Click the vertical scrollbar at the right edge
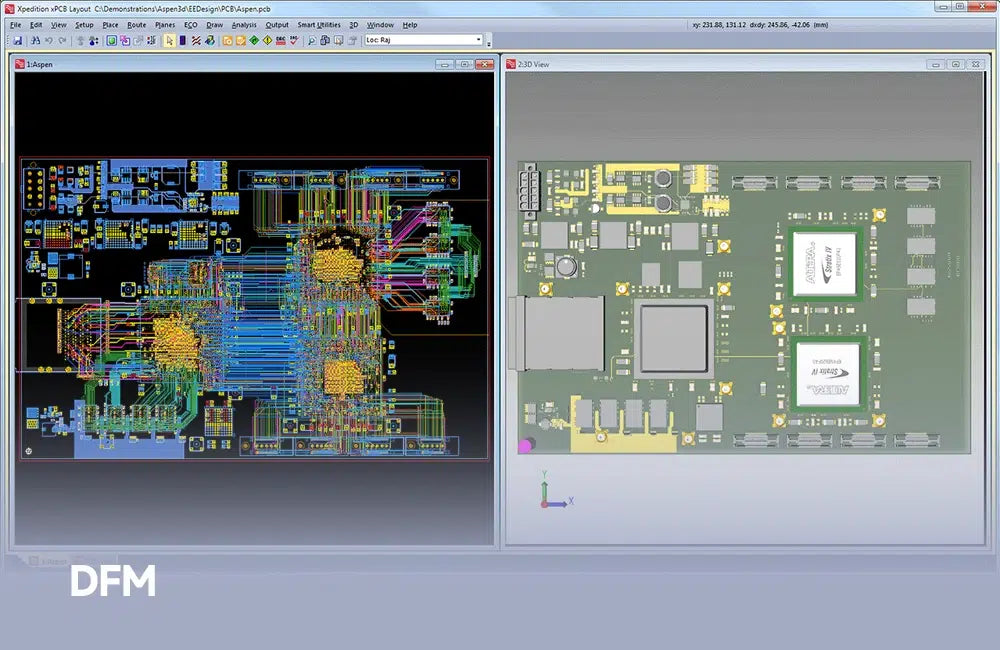Image resolution: width=1000 pixels, height=650 pixels. pyautogui.click(x=995, y=300)
